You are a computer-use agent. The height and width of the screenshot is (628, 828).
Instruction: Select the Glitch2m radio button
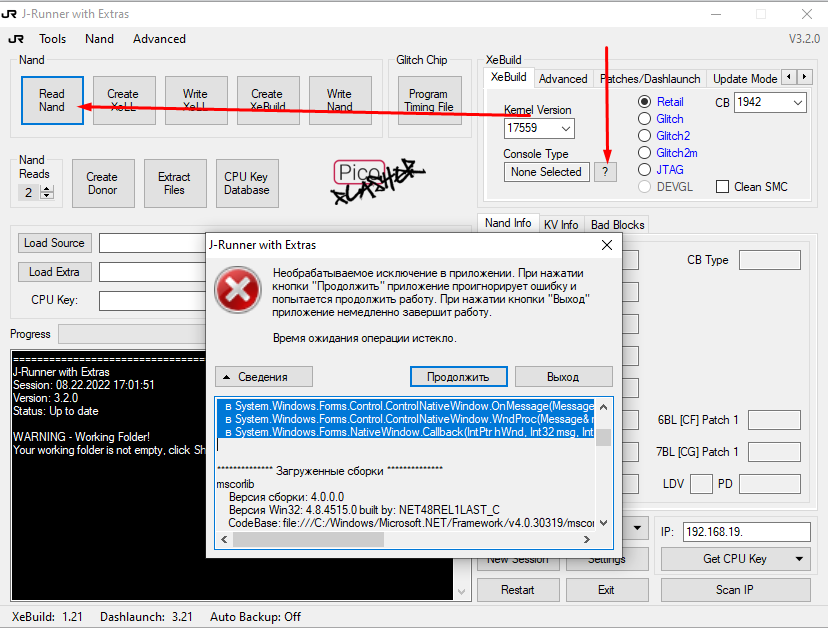click(x=667, y=153)
